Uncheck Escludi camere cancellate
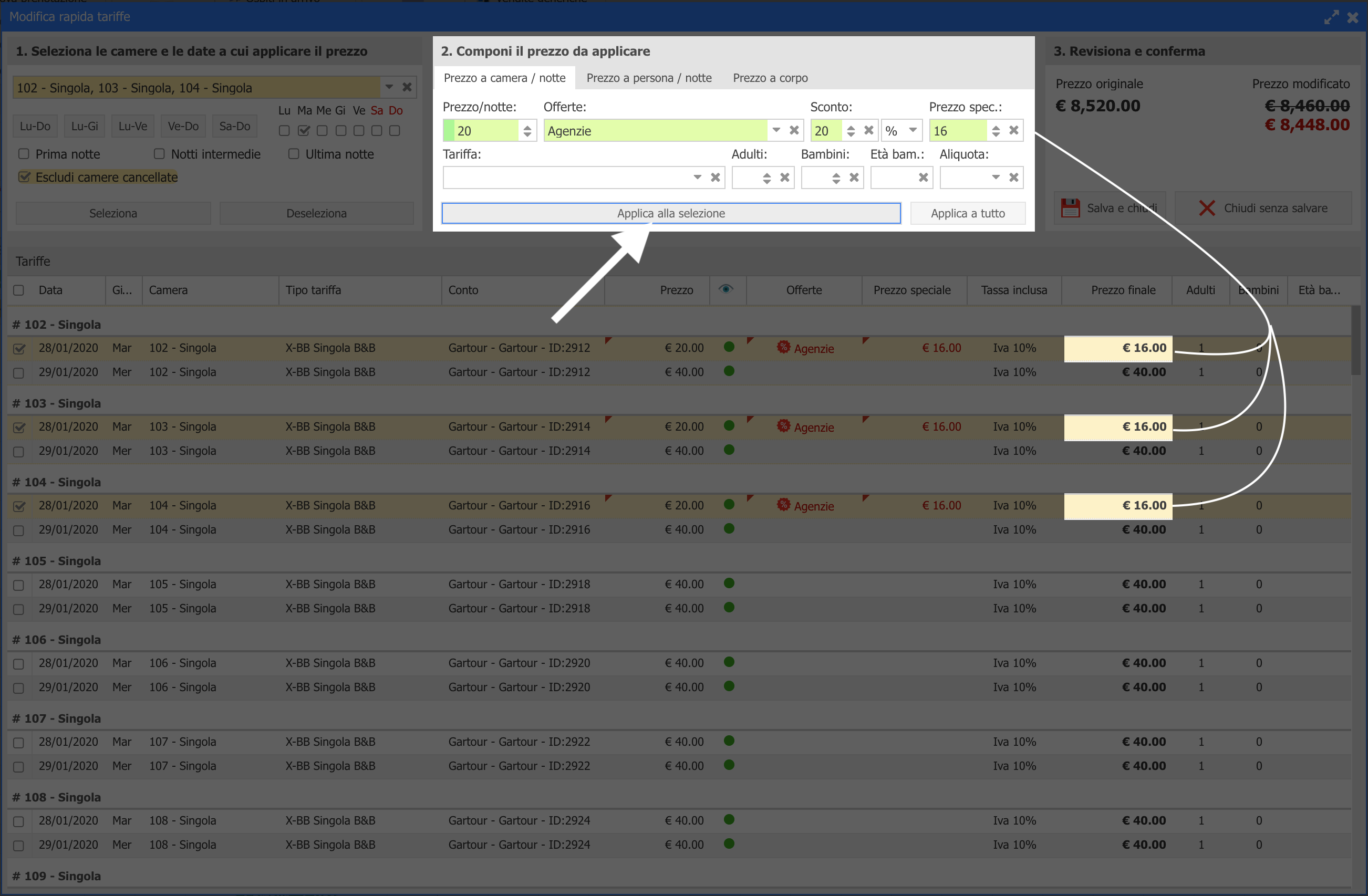 coord(24,176)
